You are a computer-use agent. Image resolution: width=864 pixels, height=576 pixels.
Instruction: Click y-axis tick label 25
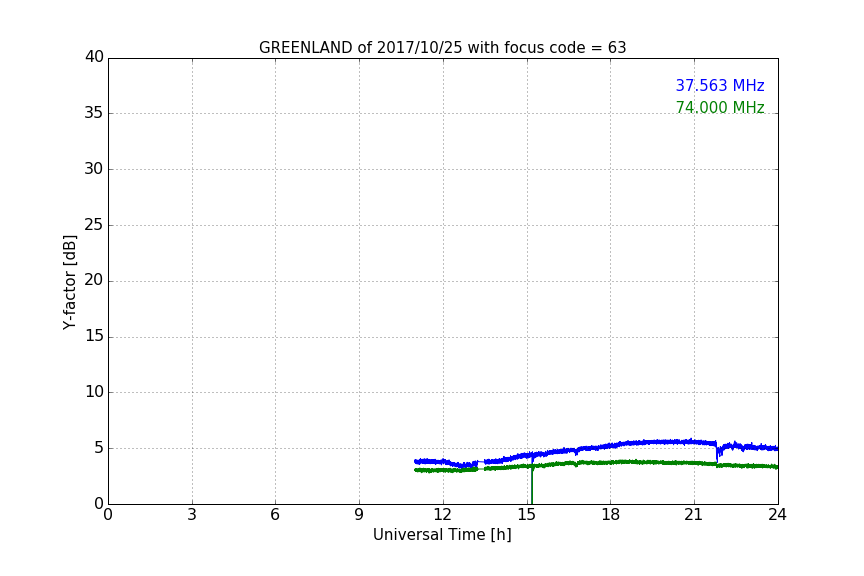coord(94,224)
